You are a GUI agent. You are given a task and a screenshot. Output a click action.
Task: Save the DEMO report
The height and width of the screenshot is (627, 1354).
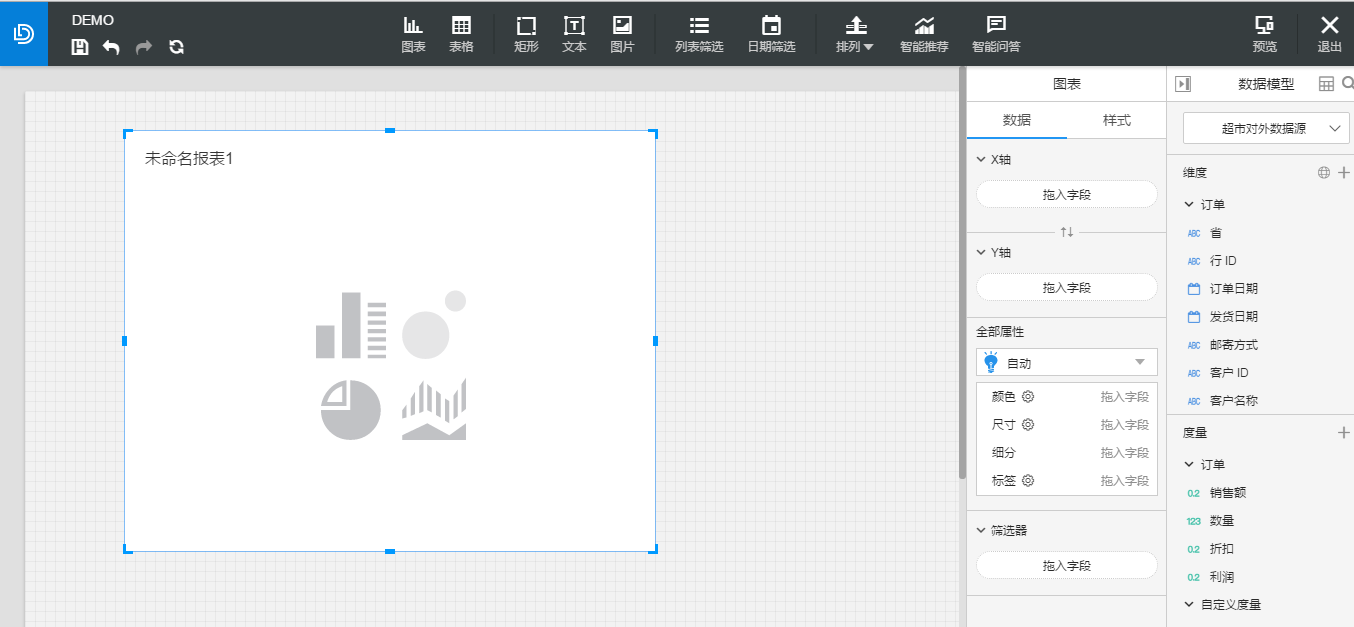pos(80,47)
